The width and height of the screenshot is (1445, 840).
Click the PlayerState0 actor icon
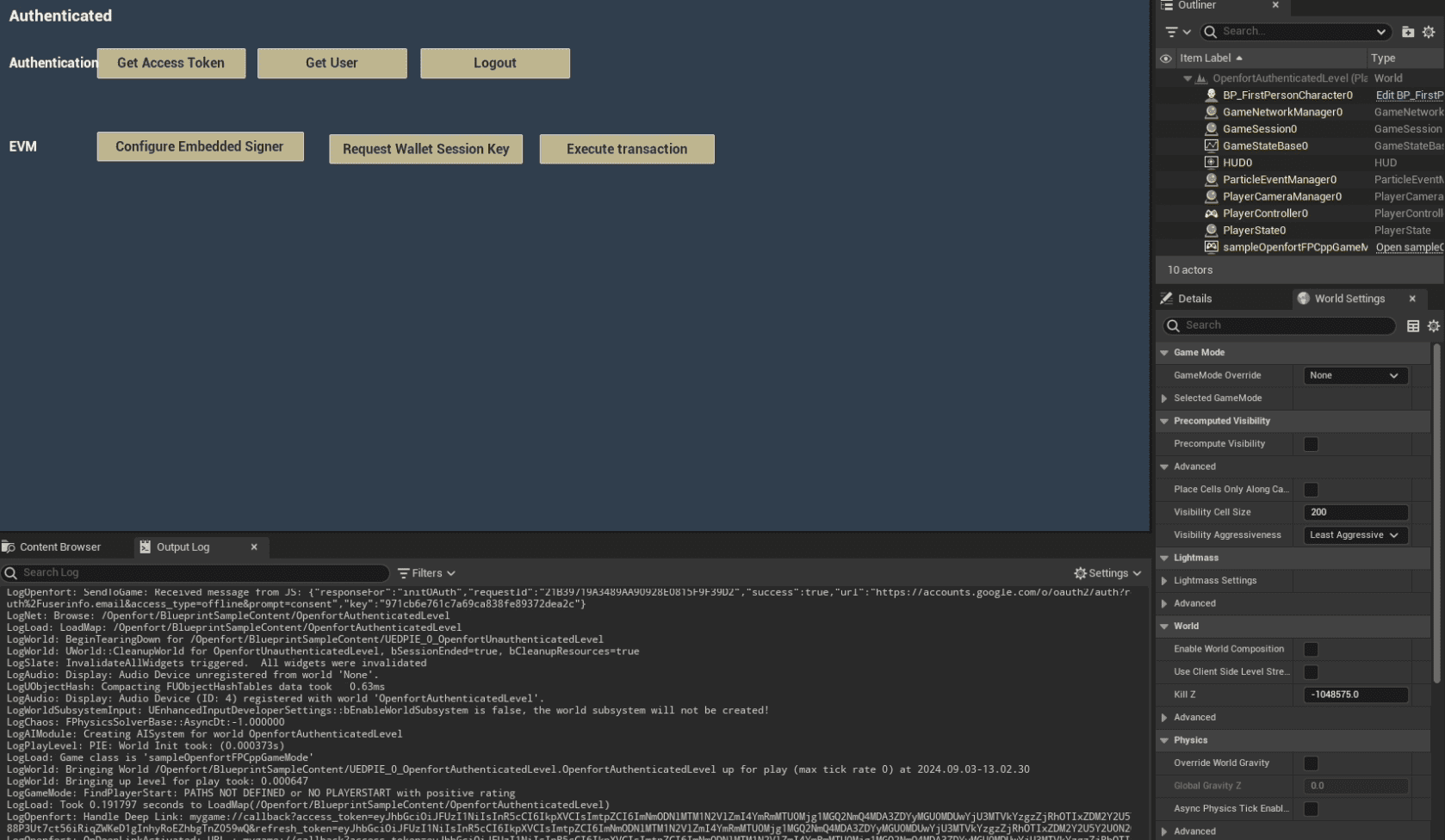click(x=1211, y=230)
